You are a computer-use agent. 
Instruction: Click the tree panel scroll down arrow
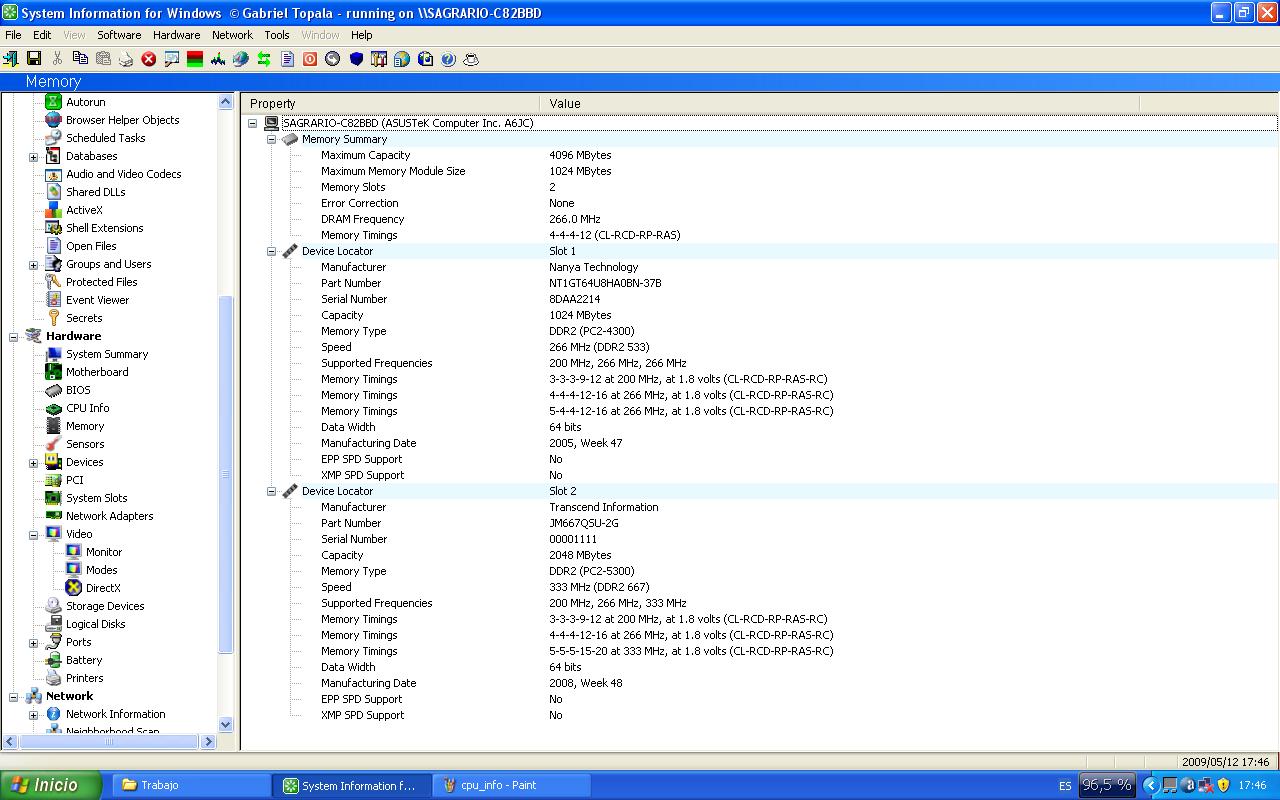[x=225, y=725]
